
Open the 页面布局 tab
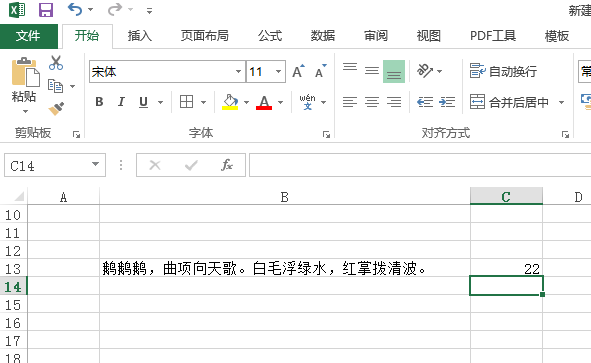205,36
